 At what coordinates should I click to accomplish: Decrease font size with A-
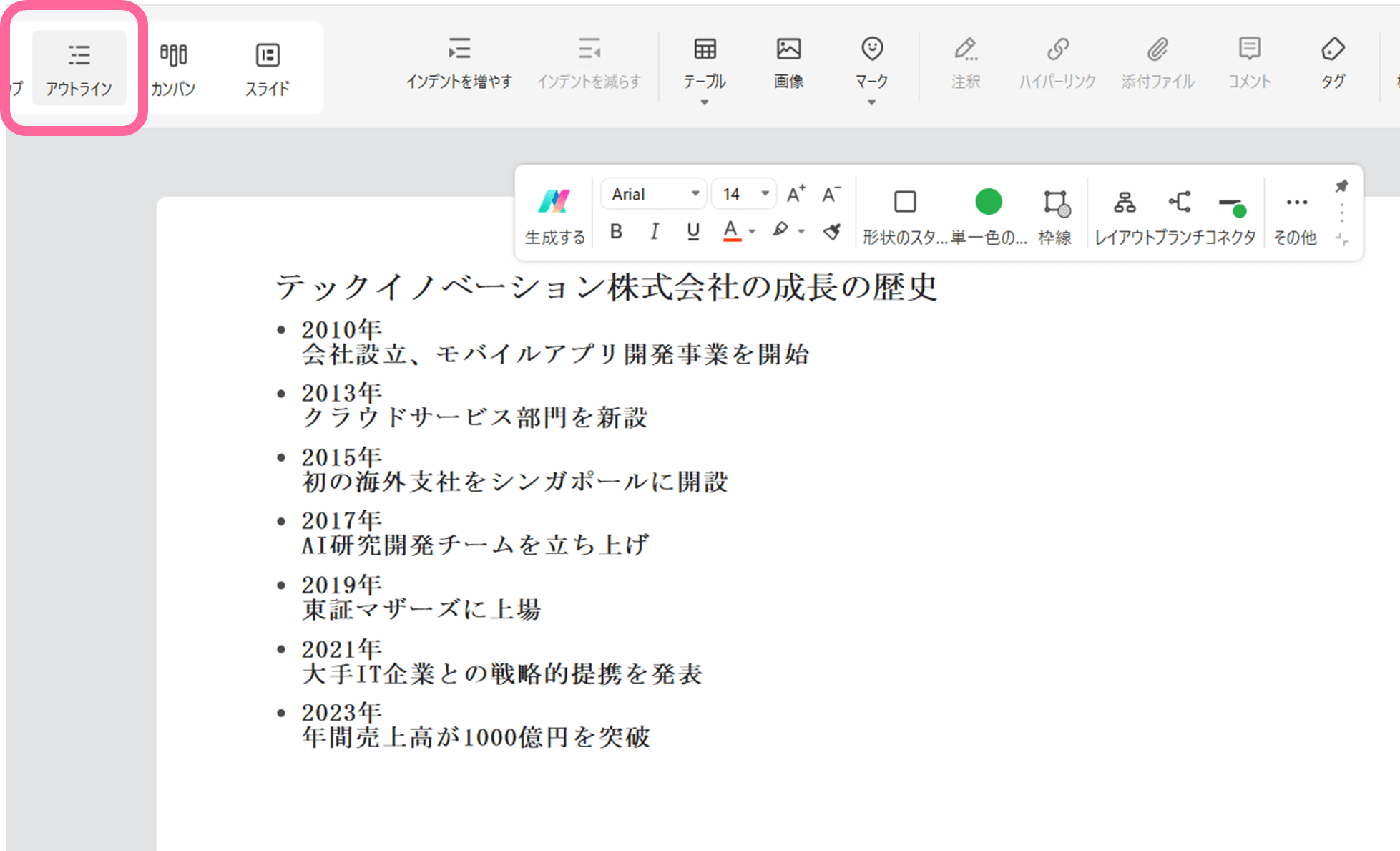831,194
